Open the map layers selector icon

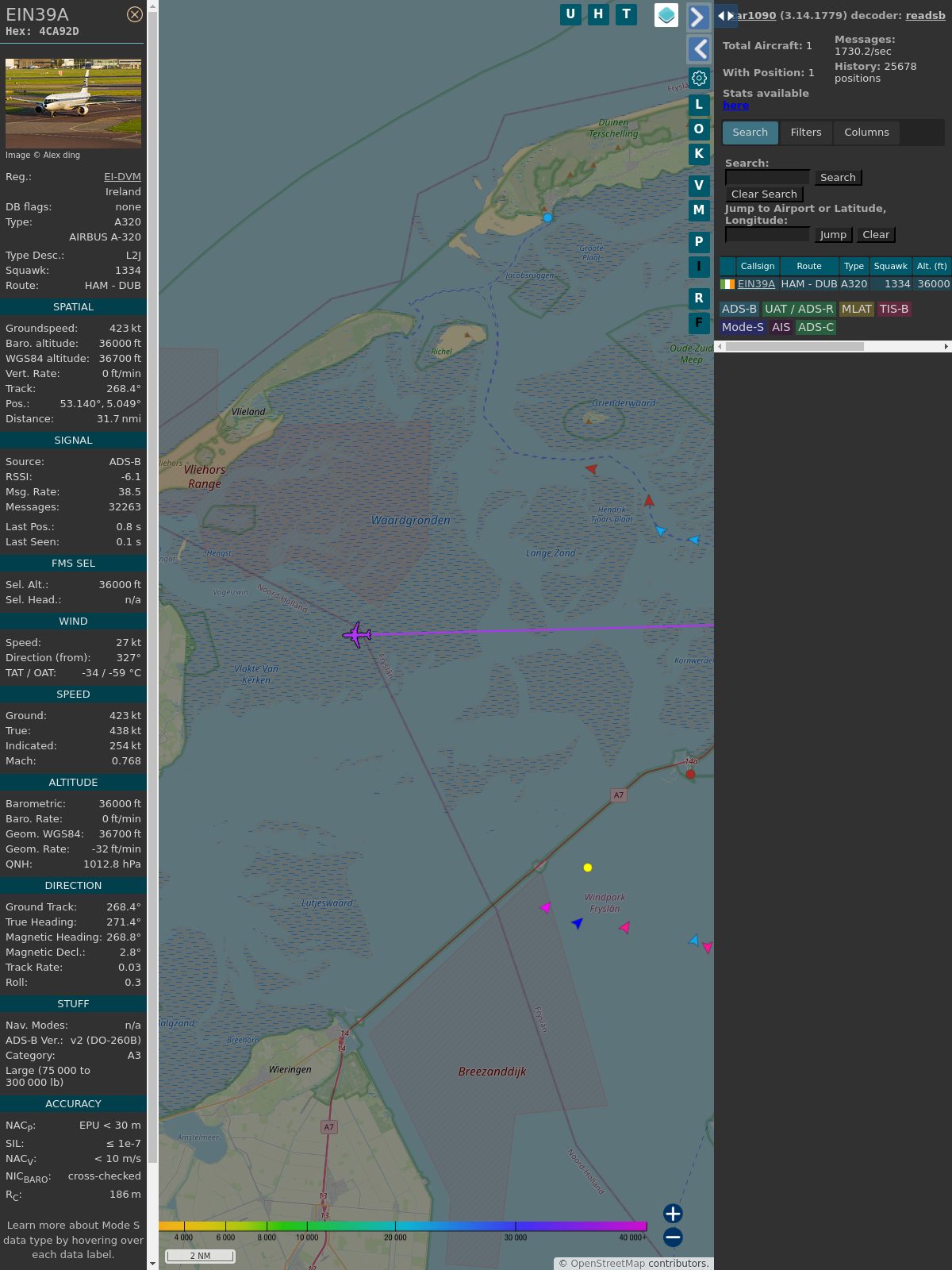666,15
